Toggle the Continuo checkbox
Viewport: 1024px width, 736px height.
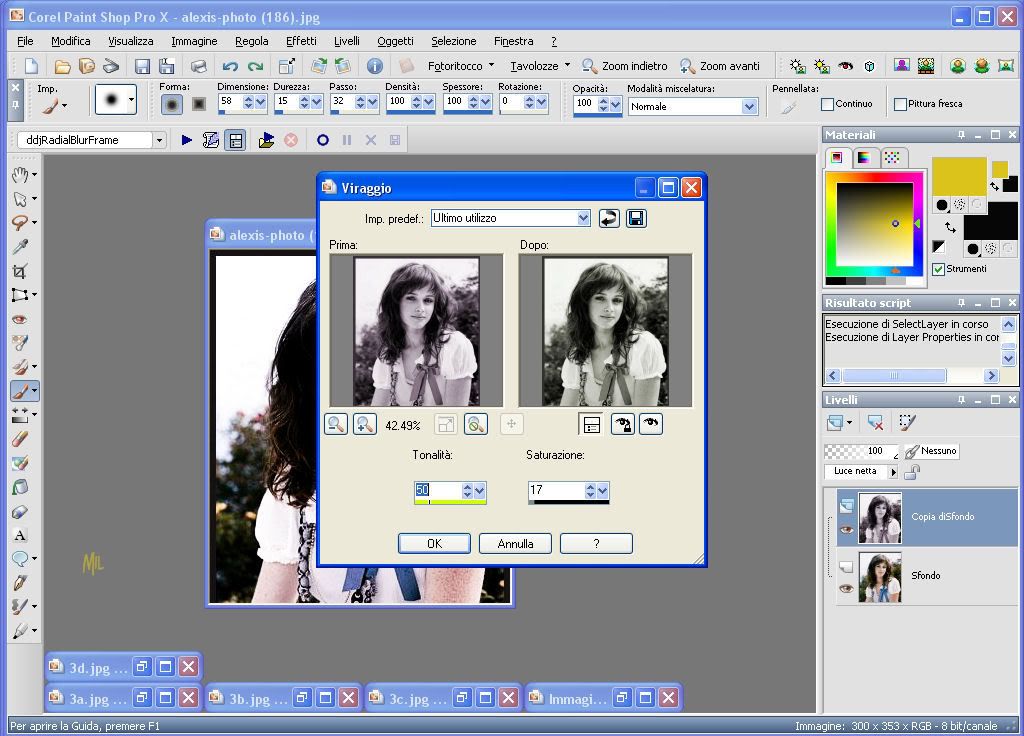pyautogui.click(x=827, y=104)
